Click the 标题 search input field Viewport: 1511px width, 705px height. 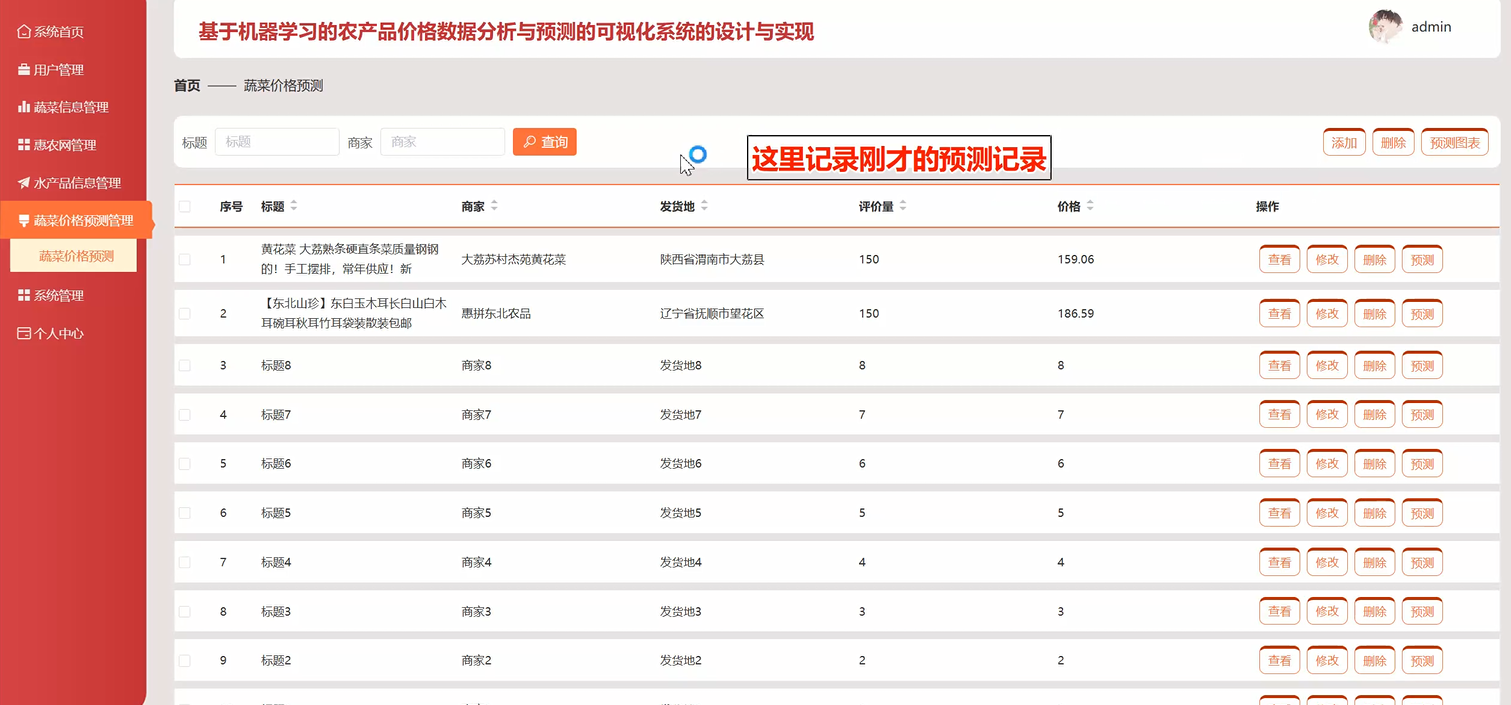click(277, 142)
